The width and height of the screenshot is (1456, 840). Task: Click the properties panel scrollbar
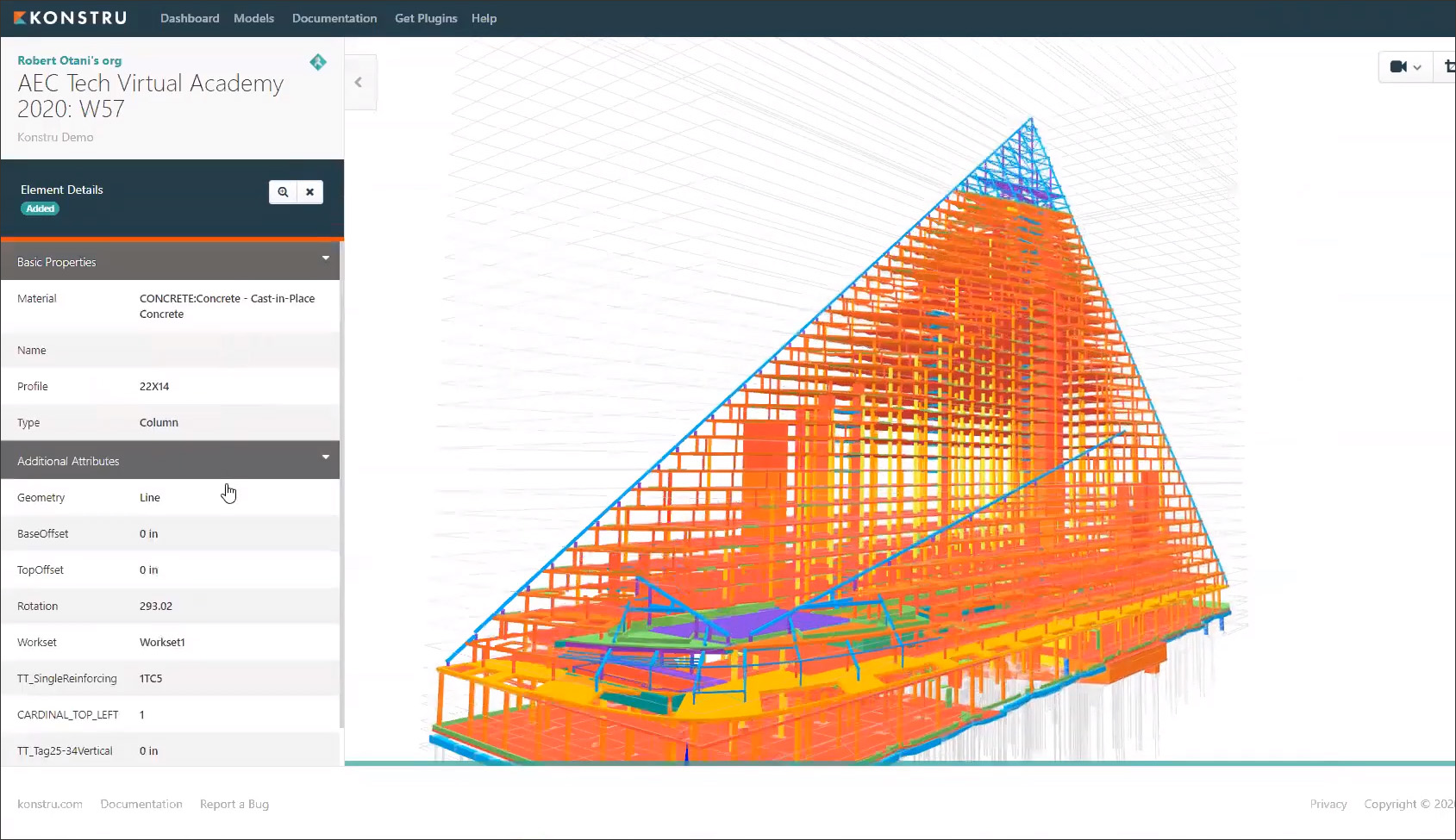click(341, 487)
